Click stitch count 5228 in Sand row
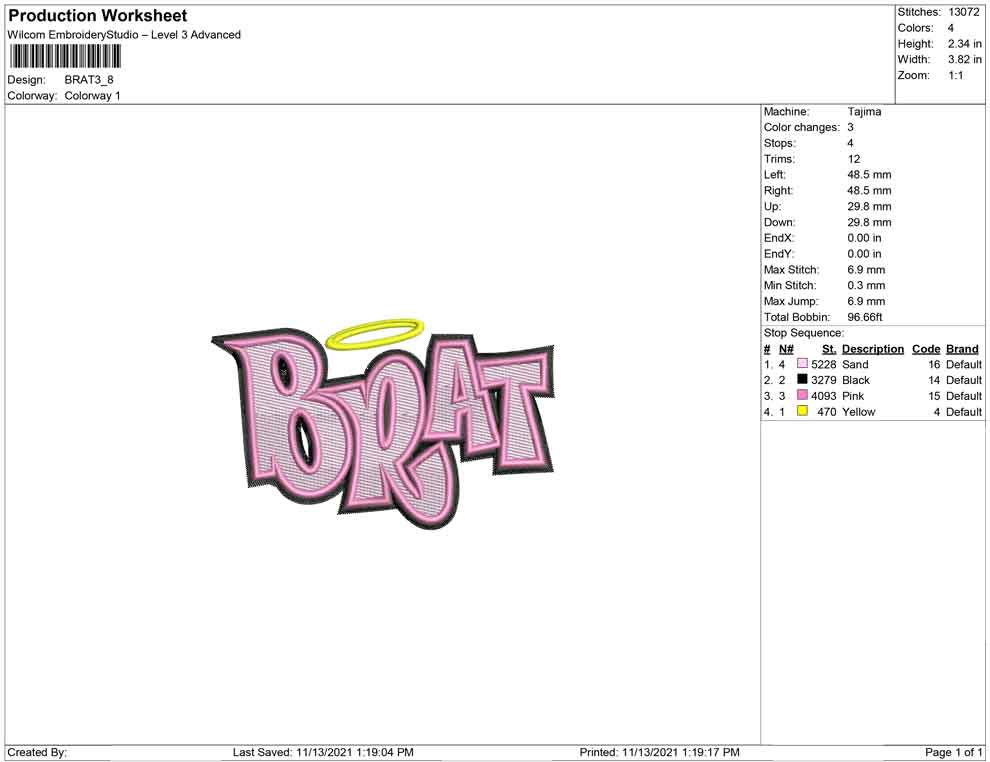This screenshot has height=762, width=990. pyautogui.click(x=823, y=364)
